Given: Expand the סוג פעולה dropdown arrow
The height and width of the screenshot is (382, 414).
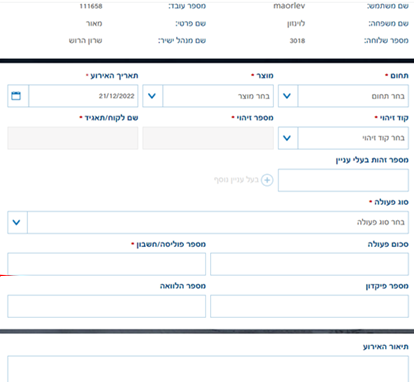Looking at the screenshot, I should (17, 222).
